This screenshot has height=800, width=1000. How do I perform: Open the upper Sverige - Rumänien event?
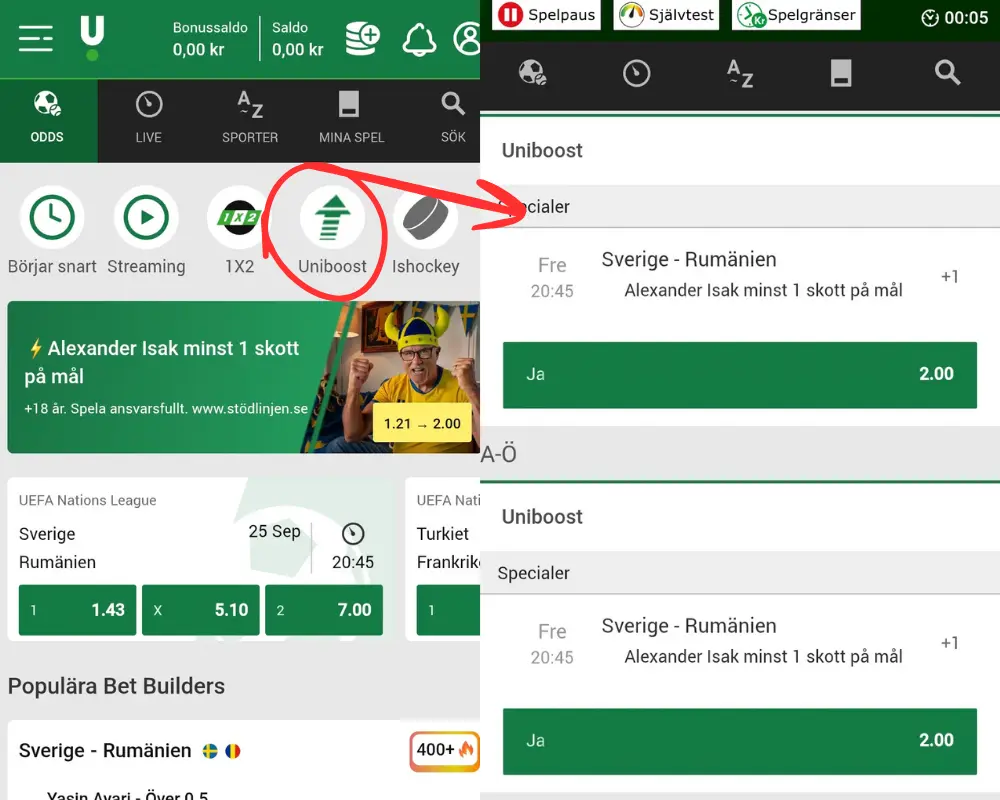coord(689,260)
